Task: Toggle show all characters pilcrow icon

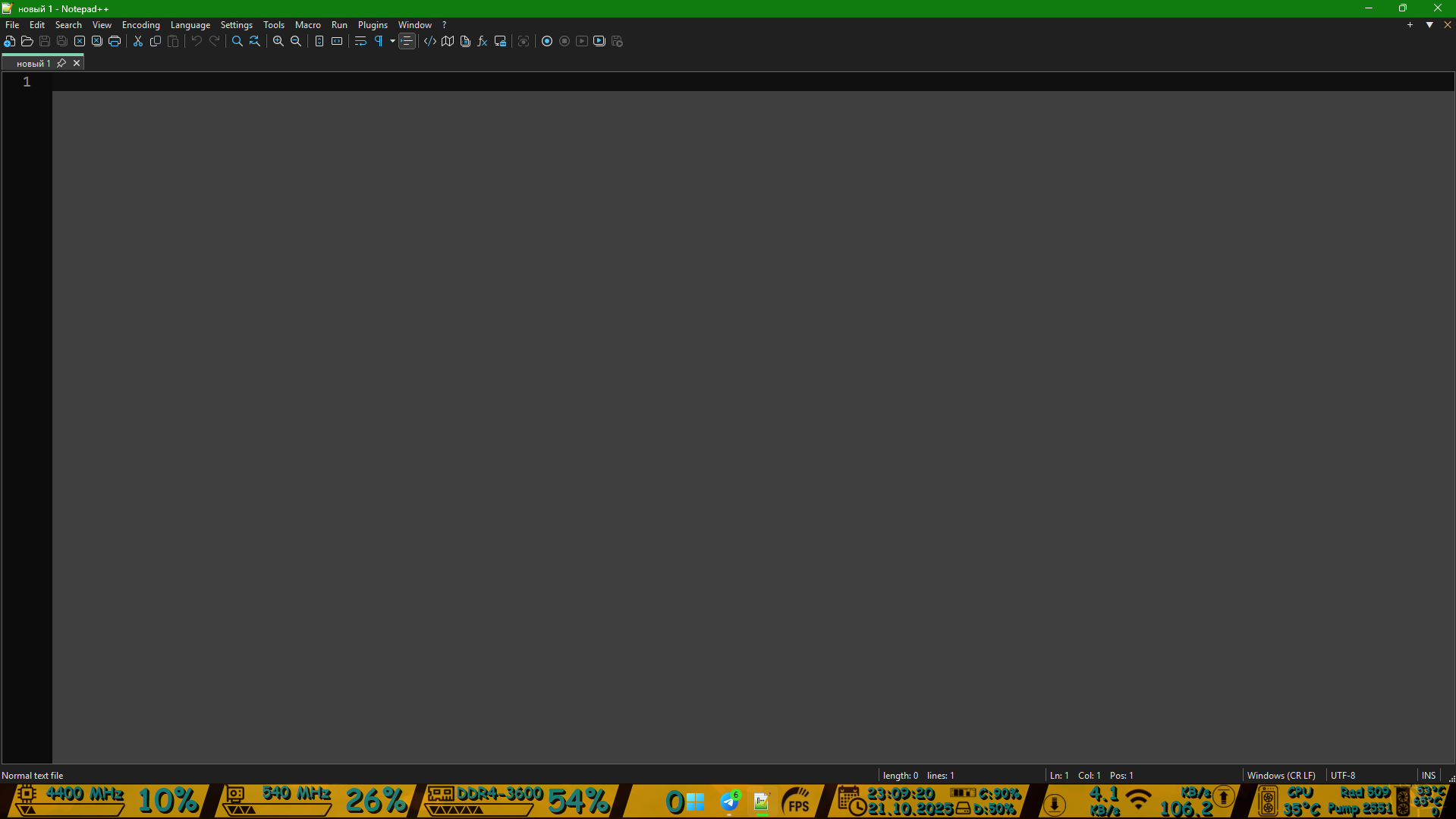Action: (x=379, y=41)
